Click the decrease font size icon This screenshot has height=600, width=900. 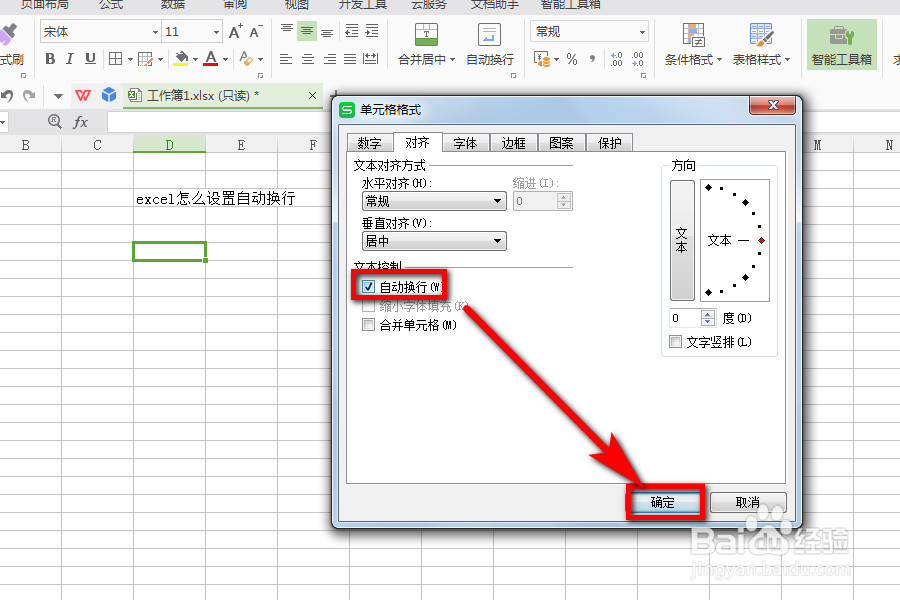256,32
